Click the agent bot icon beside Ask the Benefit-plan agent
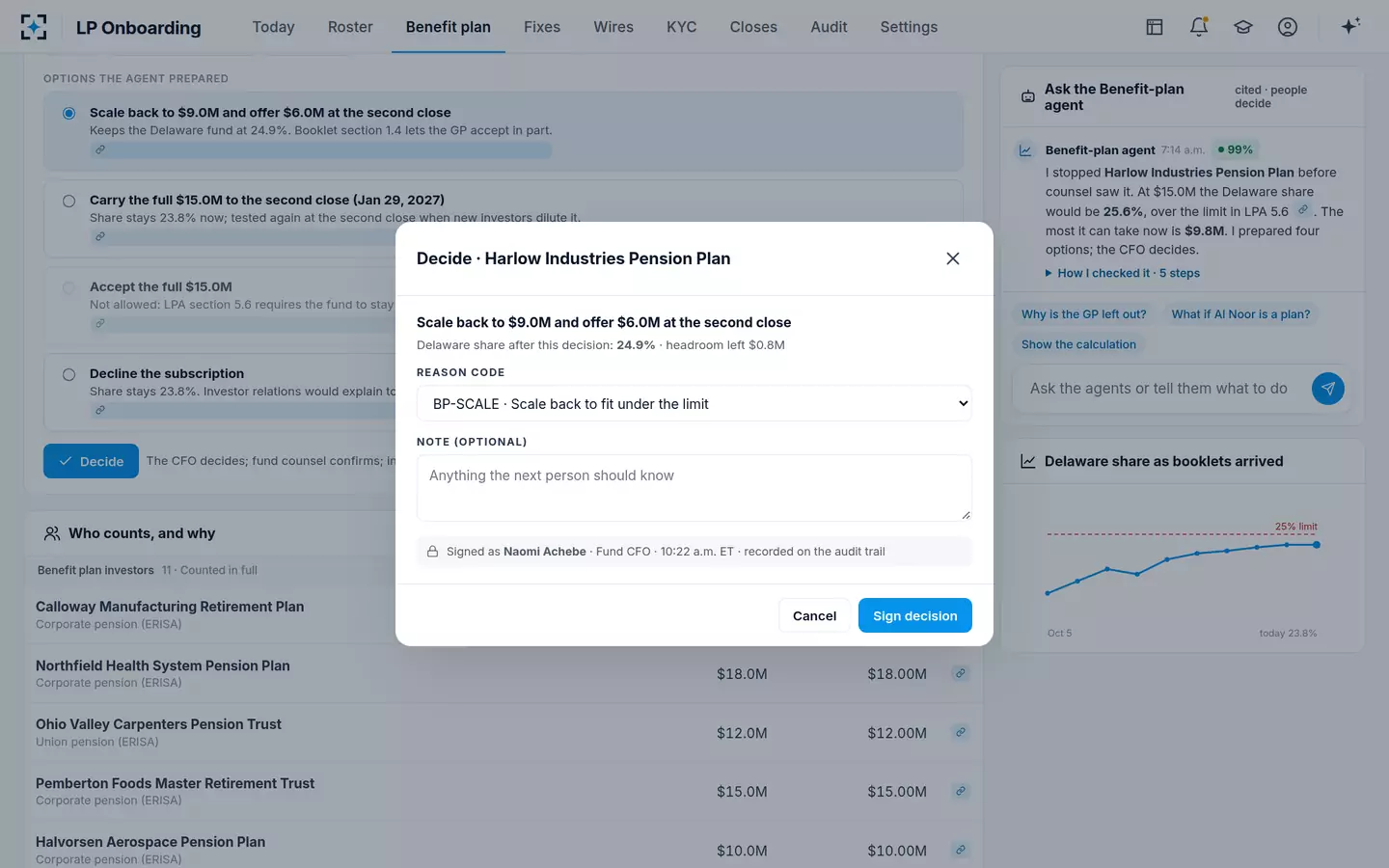Image resolution: width=1389 pixels, height=868 pixels. [1028, 96]
